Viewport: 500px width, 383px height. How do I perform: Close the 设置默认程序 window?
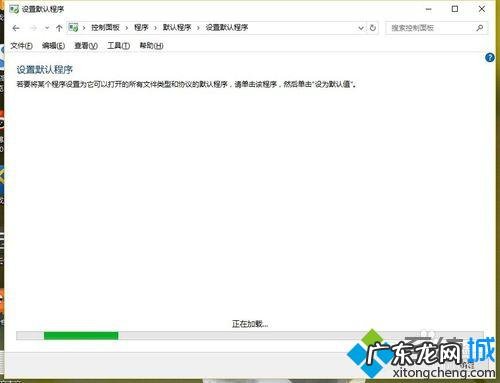tap(482, 9)
